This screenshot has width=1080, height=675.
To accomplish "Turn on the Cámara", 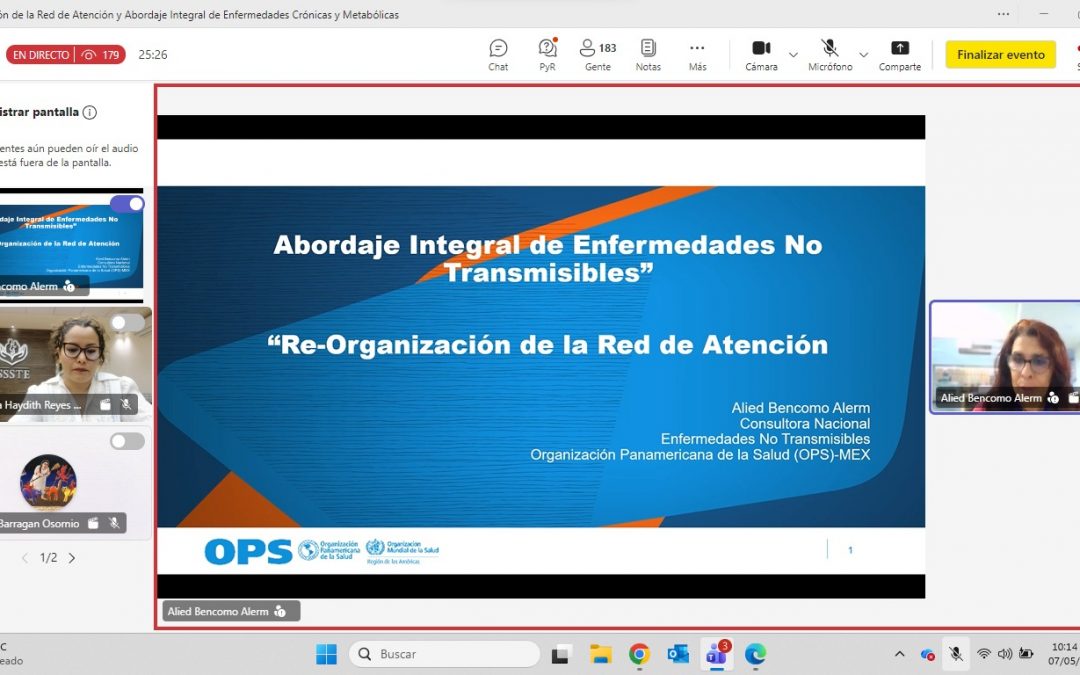I will click(x=761, y=55).
